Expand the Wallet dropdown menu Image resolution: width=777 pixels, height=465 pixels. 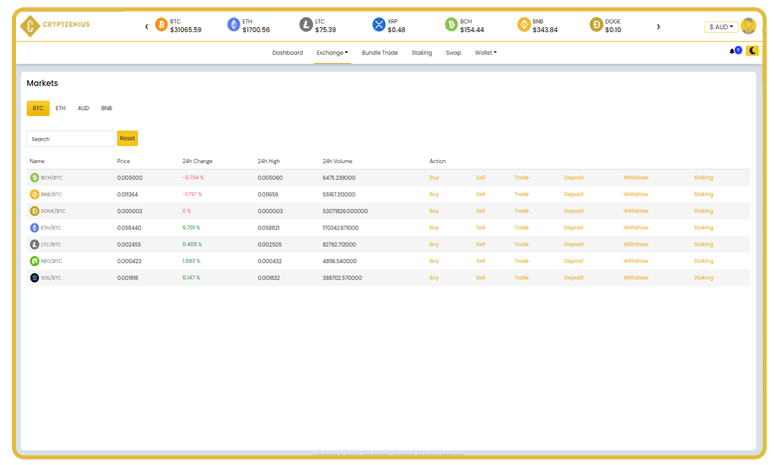click(485, 52)
